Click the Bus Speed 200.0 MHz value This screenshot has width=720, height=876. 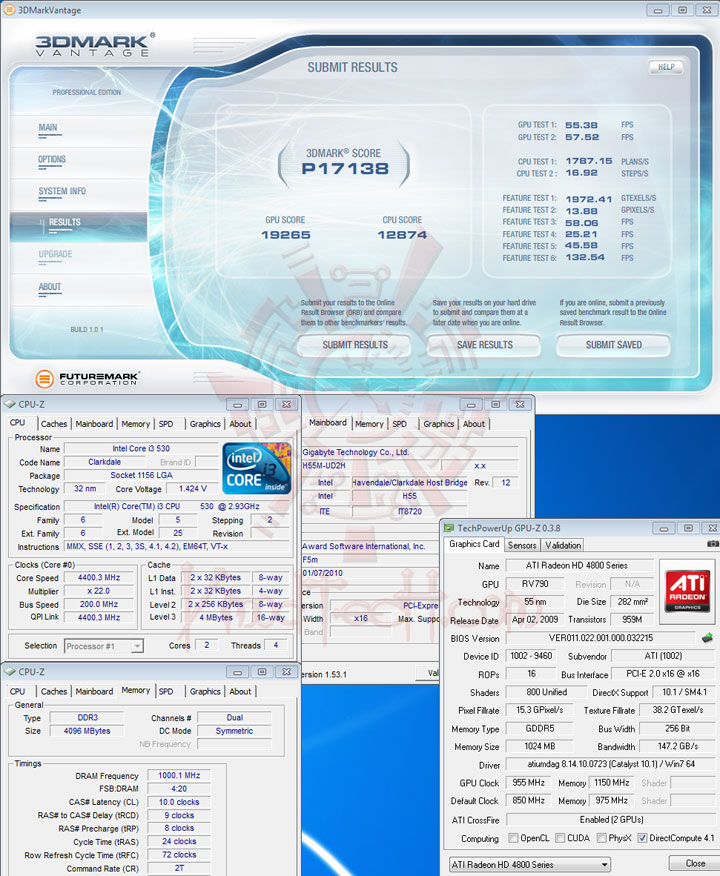tap(99, 604)
